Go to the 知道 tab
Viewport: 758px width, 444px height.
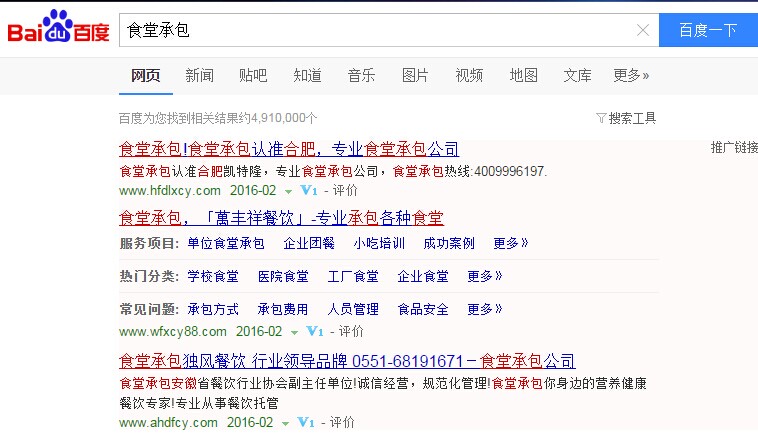click(x=307, y=75)
